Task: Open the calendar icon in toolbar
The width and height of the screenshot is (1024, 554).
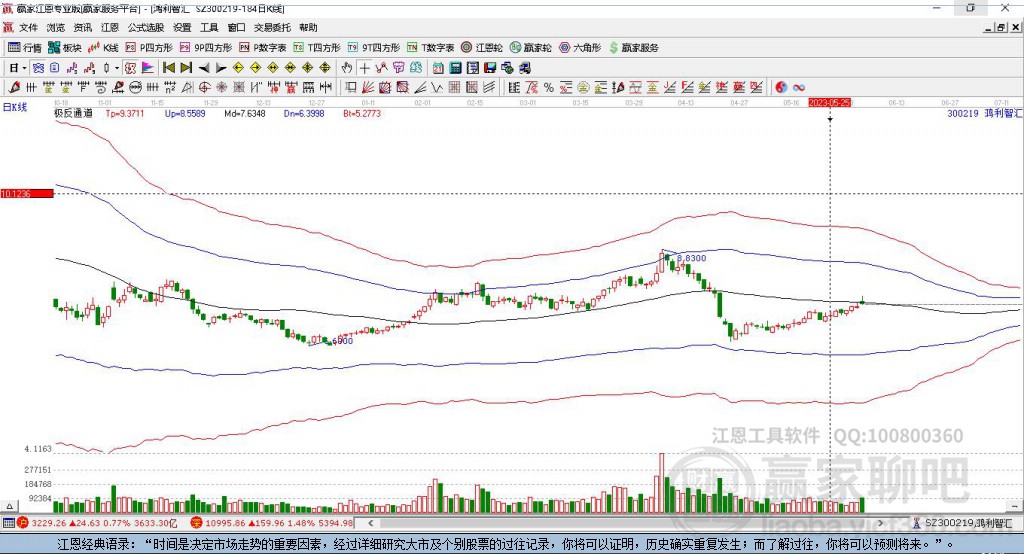Action: pos(438,68)
